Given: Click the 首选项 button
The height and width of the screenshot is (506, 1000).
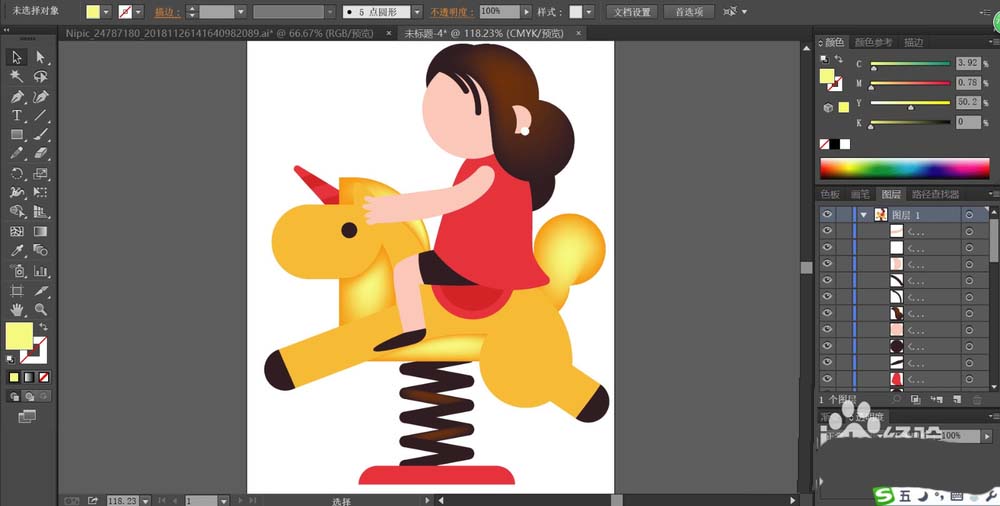Looking at the screenshot, I should coord(689,12).
